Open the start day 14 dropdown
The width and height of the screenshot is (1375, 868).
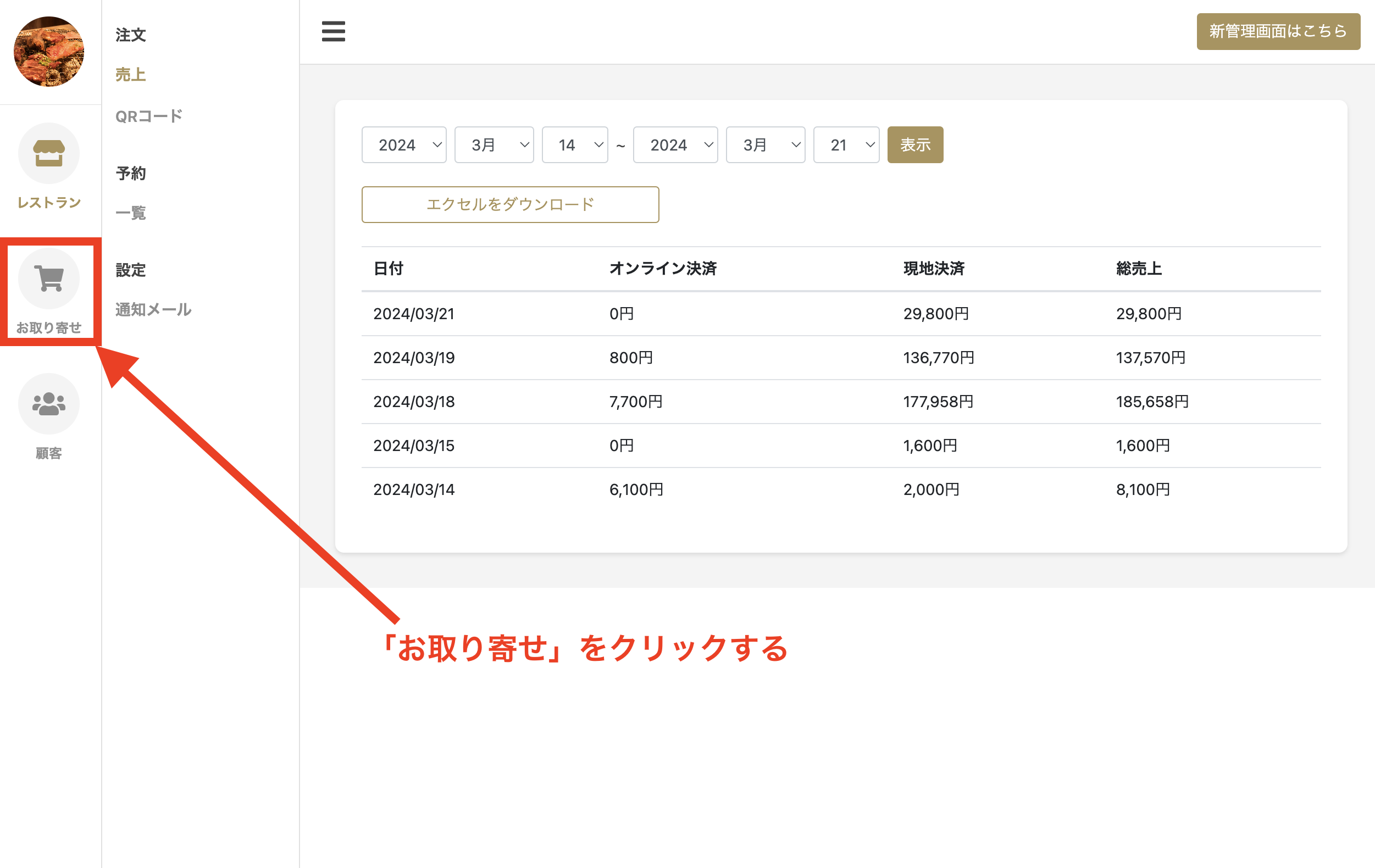575,145
